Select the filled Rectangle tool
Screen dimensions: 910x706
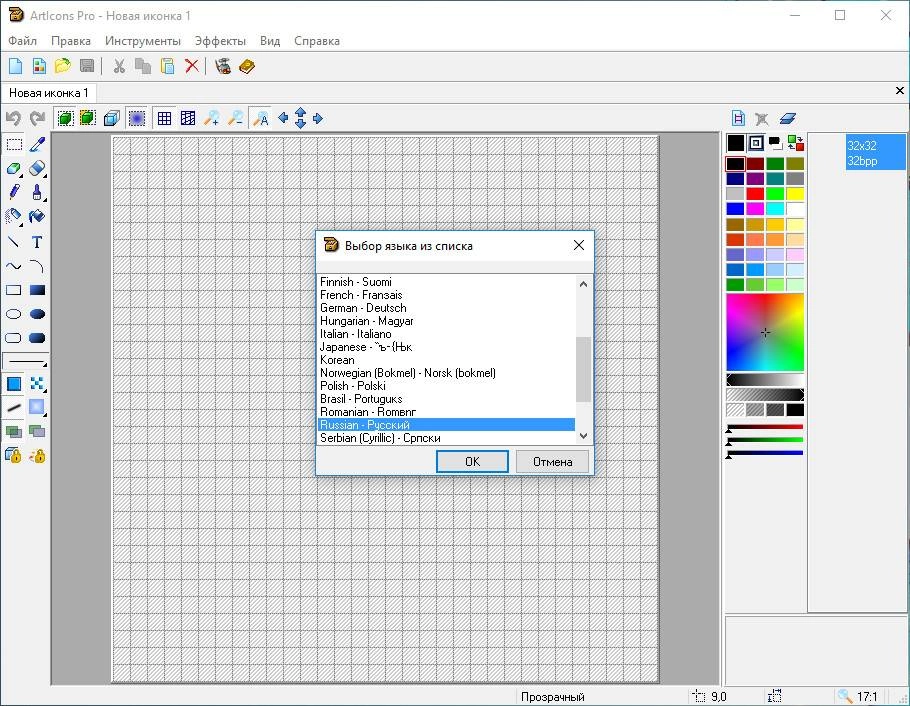point(37,290)
